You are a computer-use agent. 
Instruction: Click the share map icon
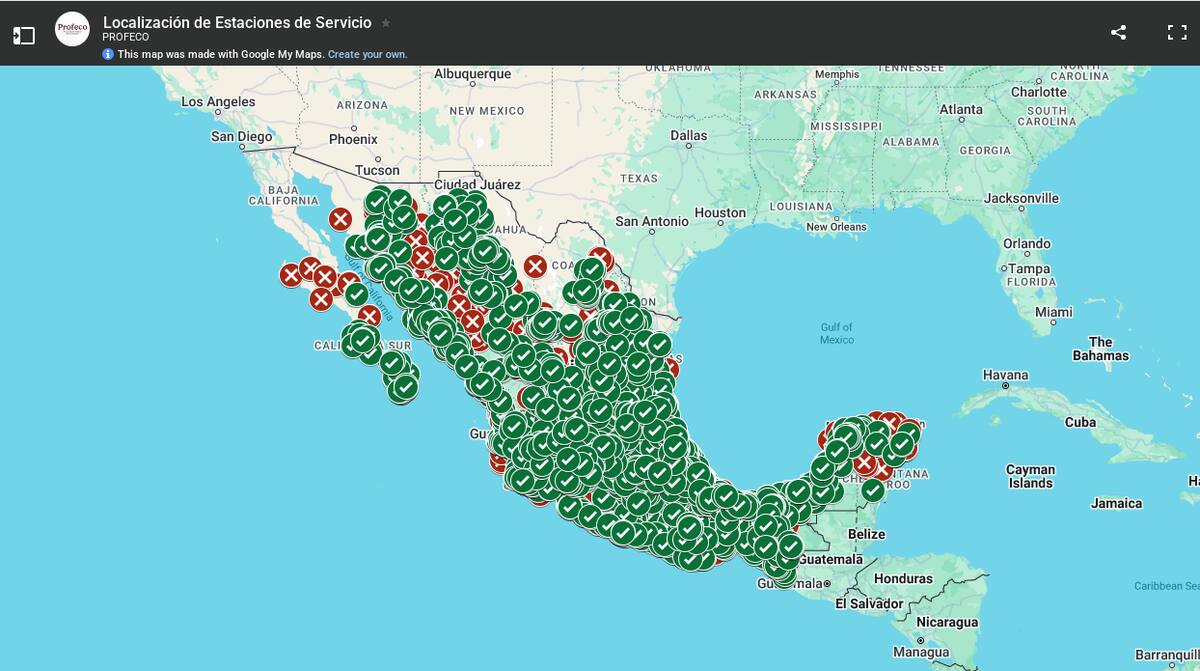(1118, 32)
